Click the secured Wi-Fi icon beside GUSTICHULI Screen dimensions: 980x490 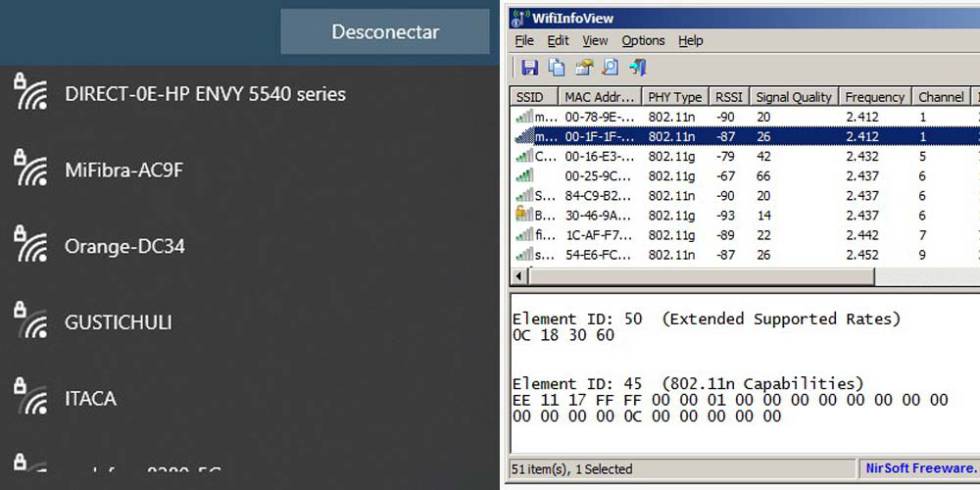tap(31, 321)
